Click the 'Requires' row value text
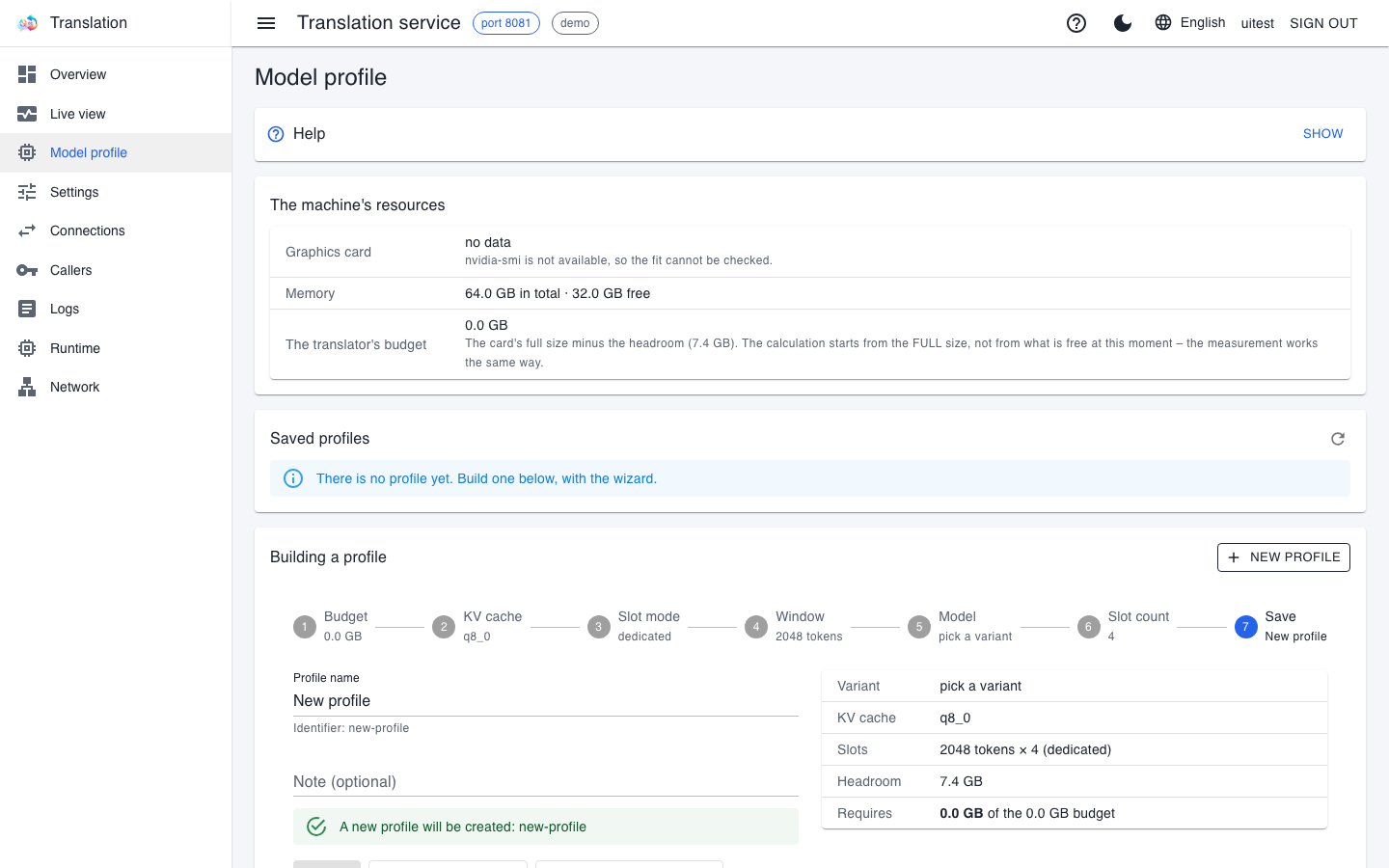Screen dimensions: 1389x868 1027,813
